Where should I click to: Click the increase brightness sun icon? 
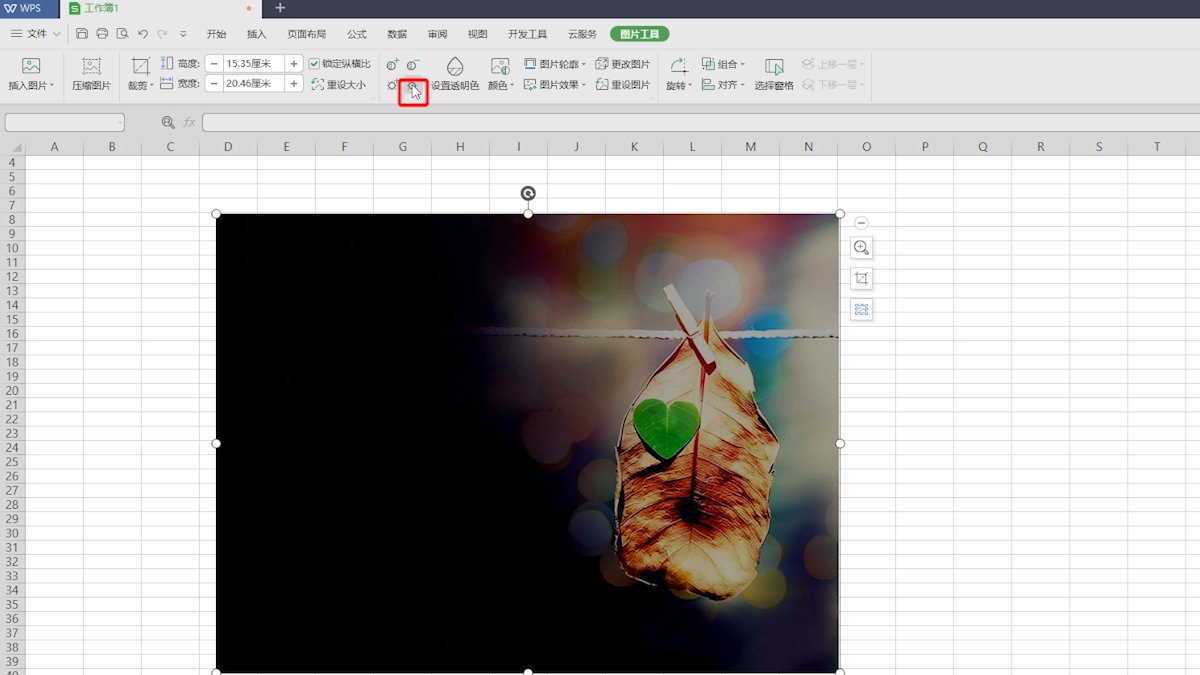coord(393,86)
